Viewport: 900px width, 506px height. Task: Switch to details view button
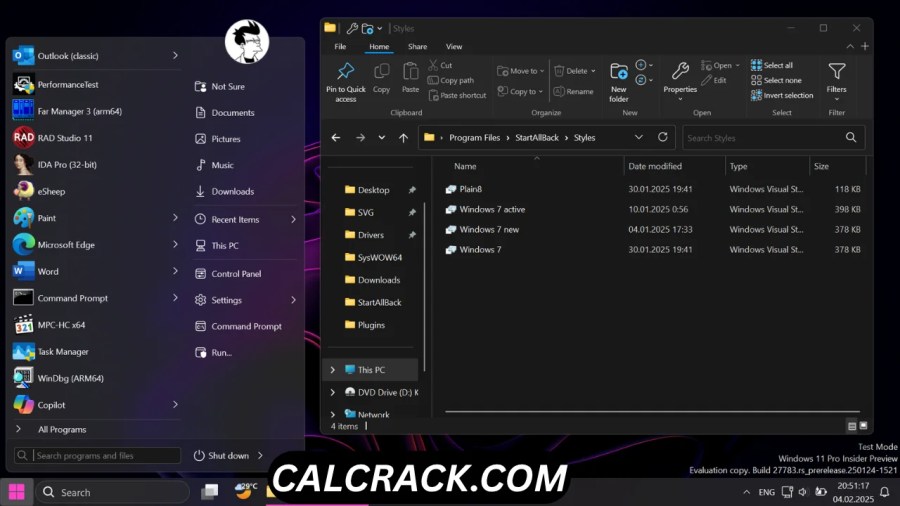pos(852,426)
